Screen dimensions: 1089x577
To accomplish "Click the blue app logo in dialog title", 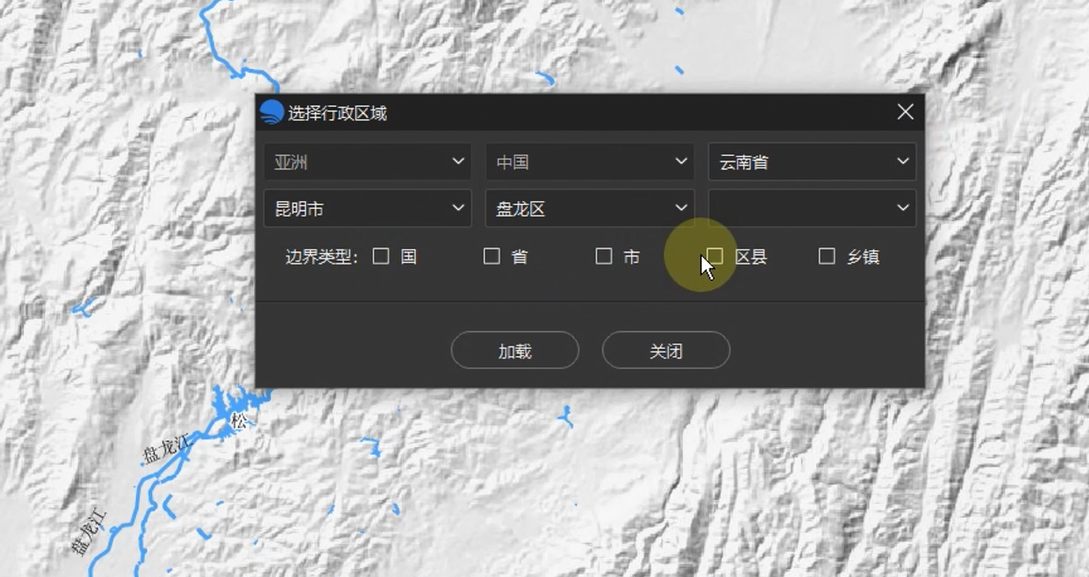I will click(272, 112).
